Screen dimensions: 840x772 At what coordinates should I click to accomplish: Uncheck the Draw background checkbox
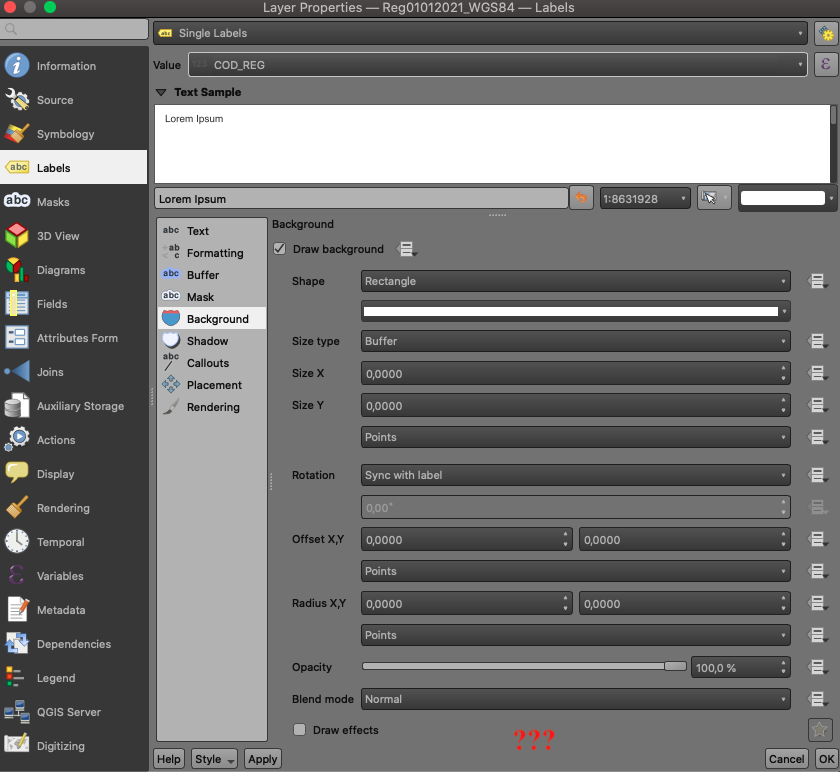pos(279,249)
